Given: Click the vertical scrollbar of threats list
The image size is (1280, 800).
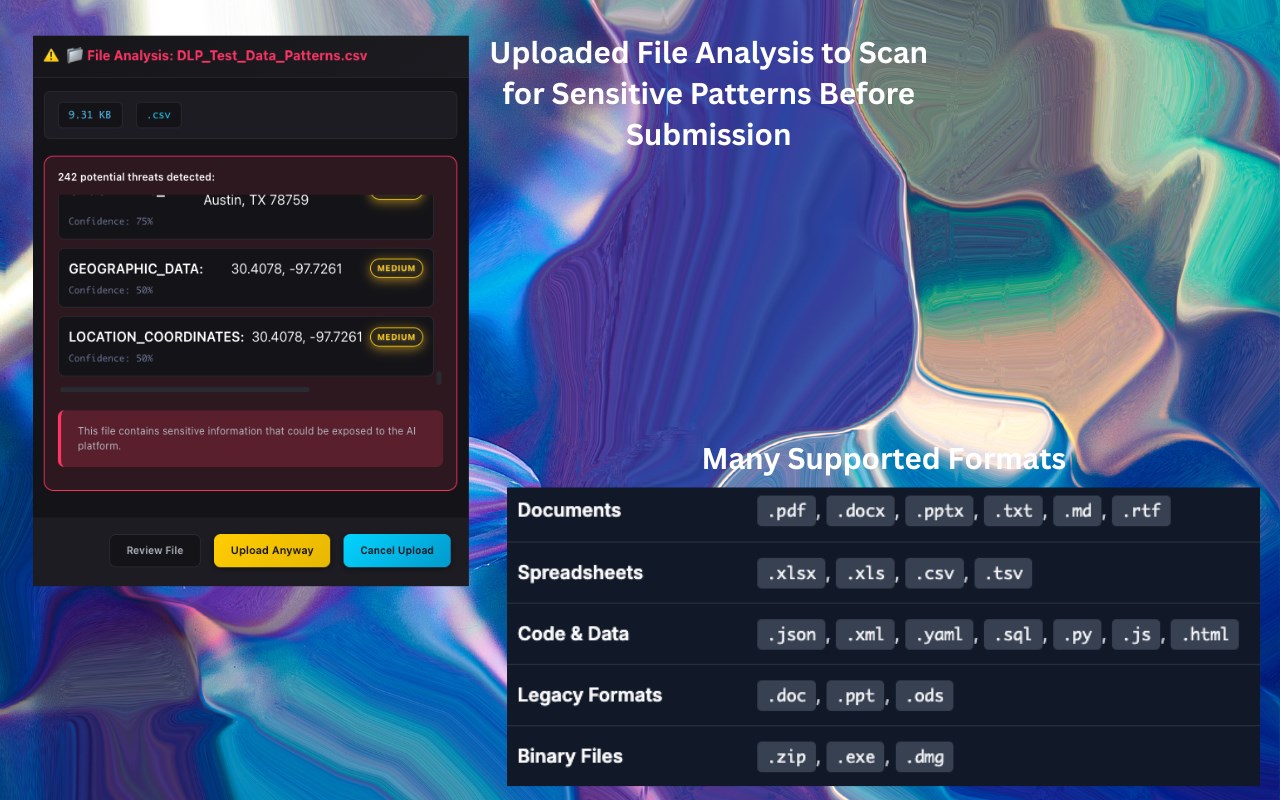Looking at the screenshot, I should point(439,378).
